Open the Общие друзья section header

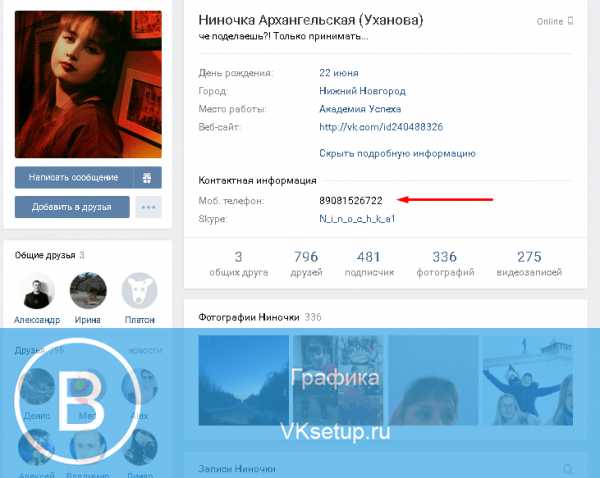(x=45, y=255)
